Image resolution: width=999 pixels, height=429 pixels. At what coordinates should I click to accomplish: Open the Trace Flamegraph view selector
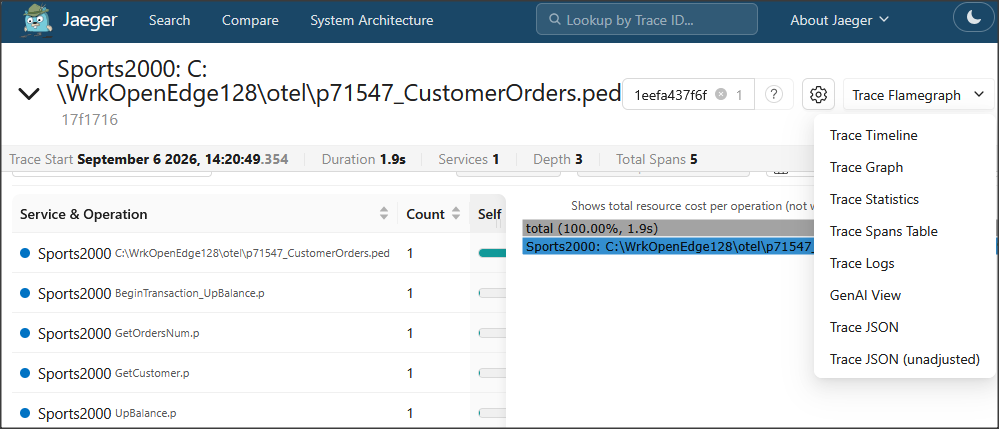point(918,95)
